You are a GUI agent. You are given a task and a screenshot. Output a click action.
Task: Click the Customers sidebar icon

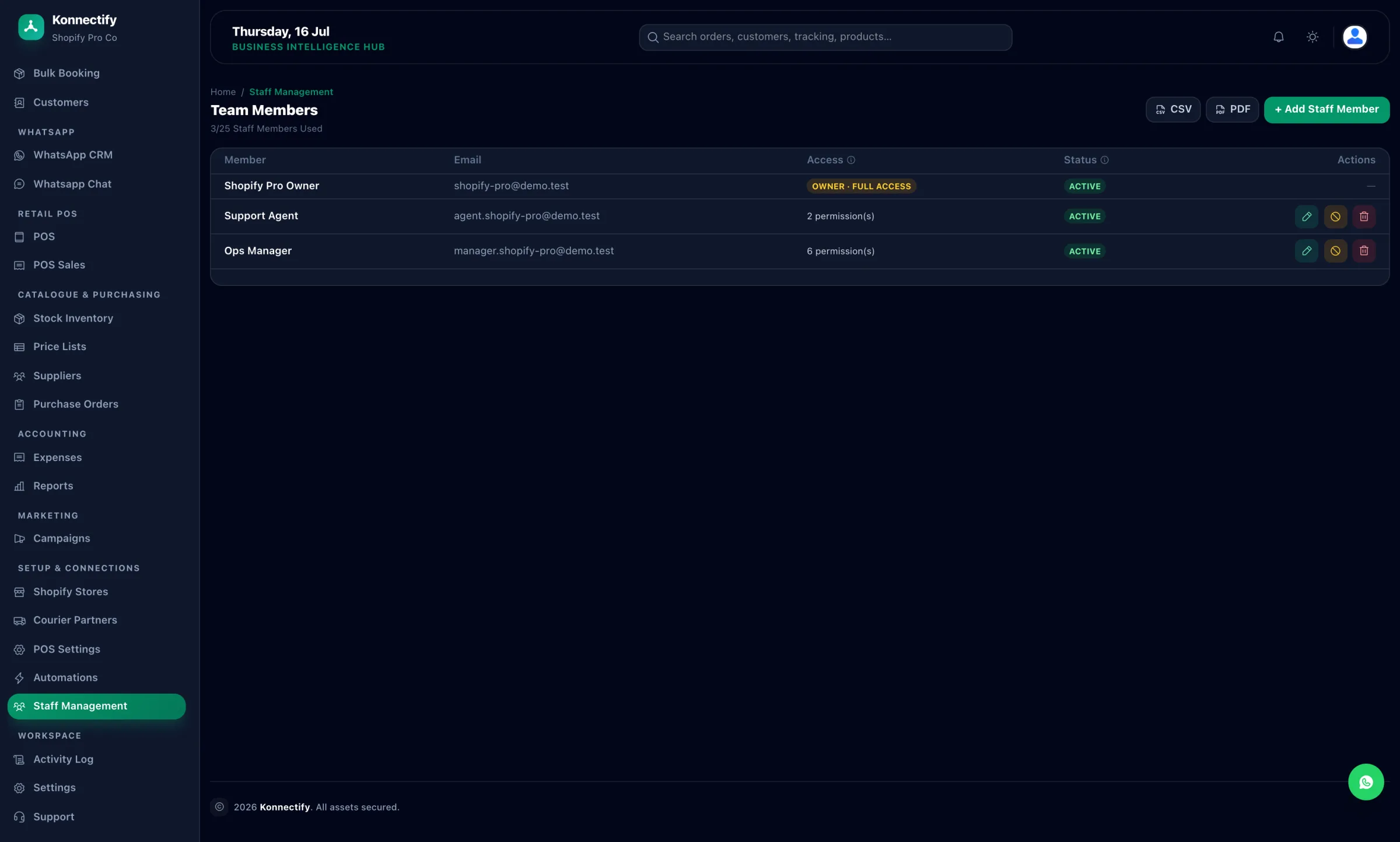tap(19, 103)
